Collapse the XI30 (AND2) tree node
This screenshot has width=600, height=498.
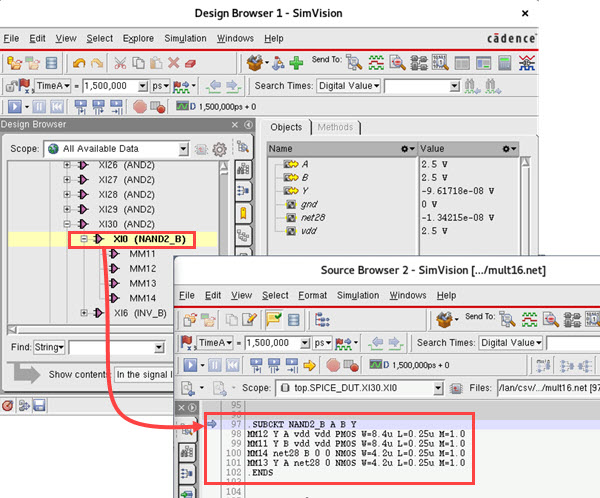click(67, 224)
